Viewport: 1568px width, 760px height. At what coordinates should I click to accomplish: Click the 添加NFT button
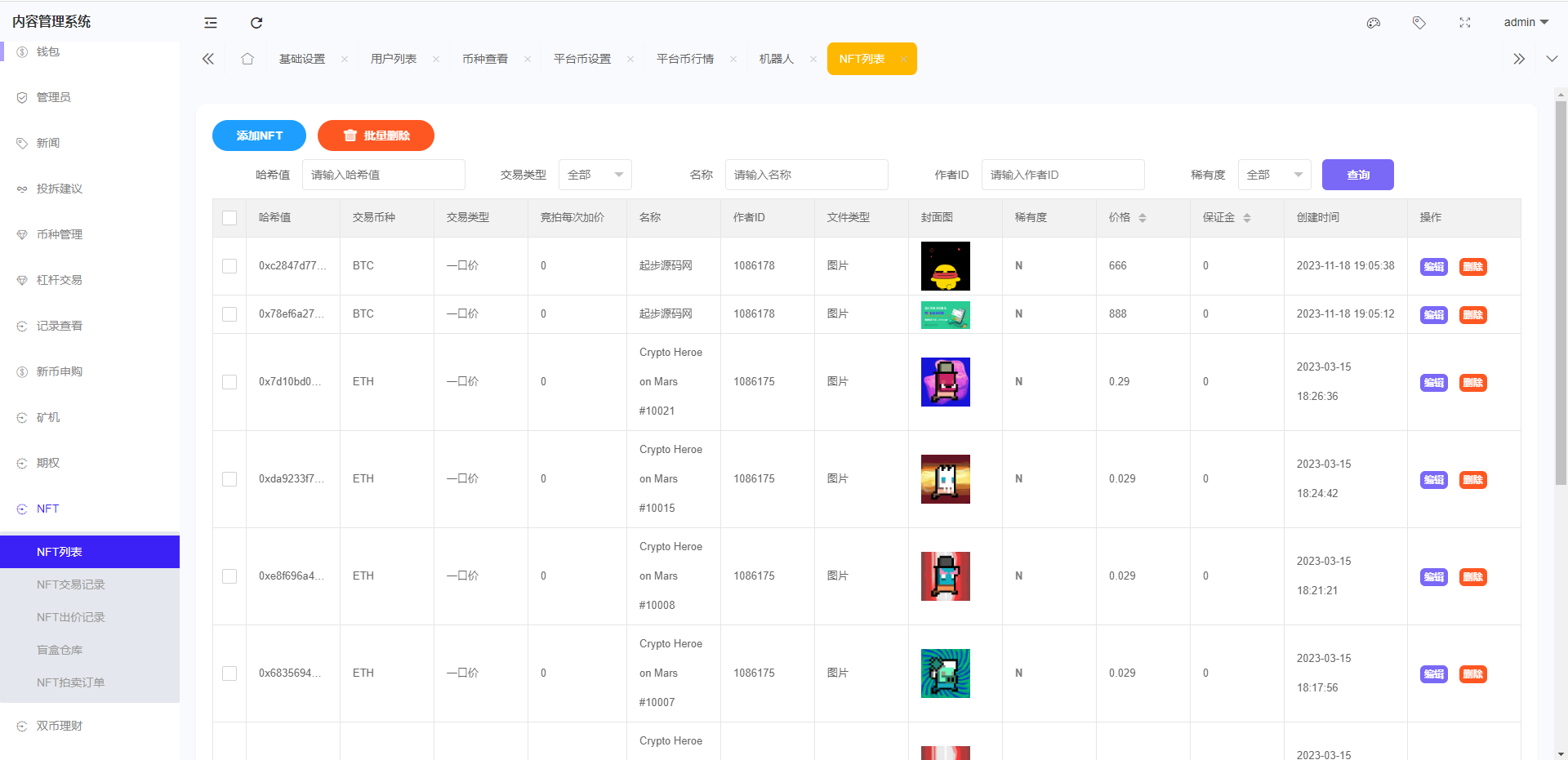pyautogui.click(x=259, y=136)
